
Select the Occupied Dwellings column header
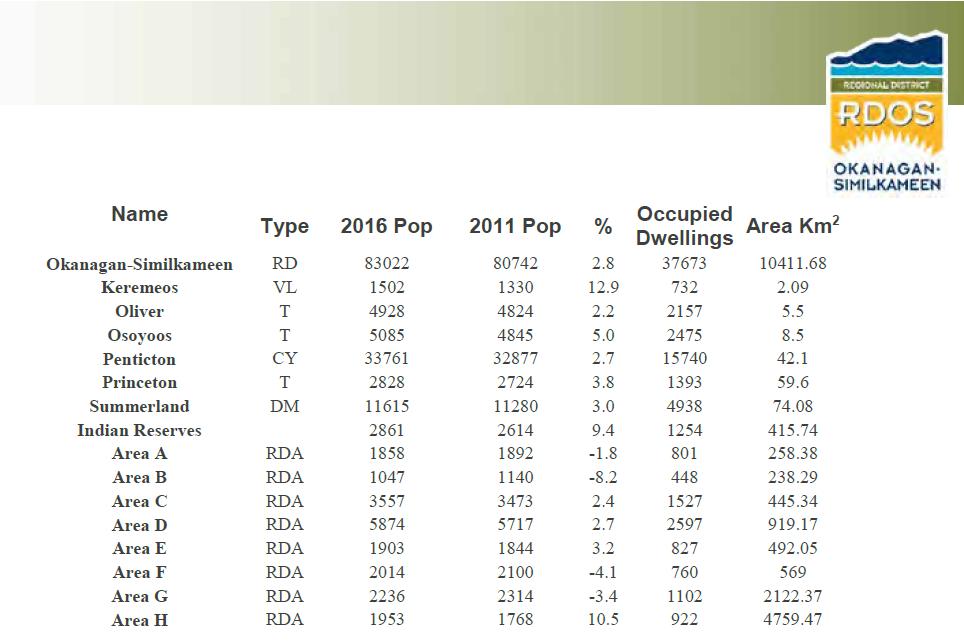pos(685,226)
